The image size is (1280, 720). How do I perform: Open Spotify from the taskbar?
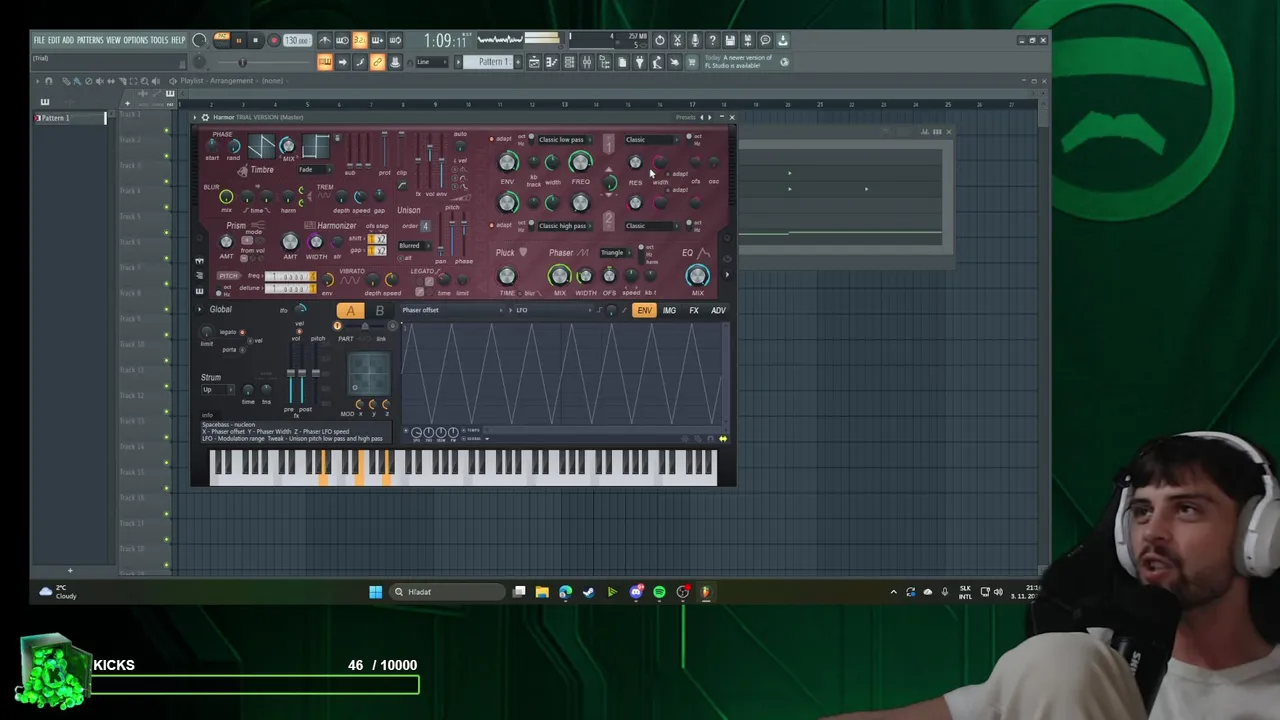[x=659, y=592]
